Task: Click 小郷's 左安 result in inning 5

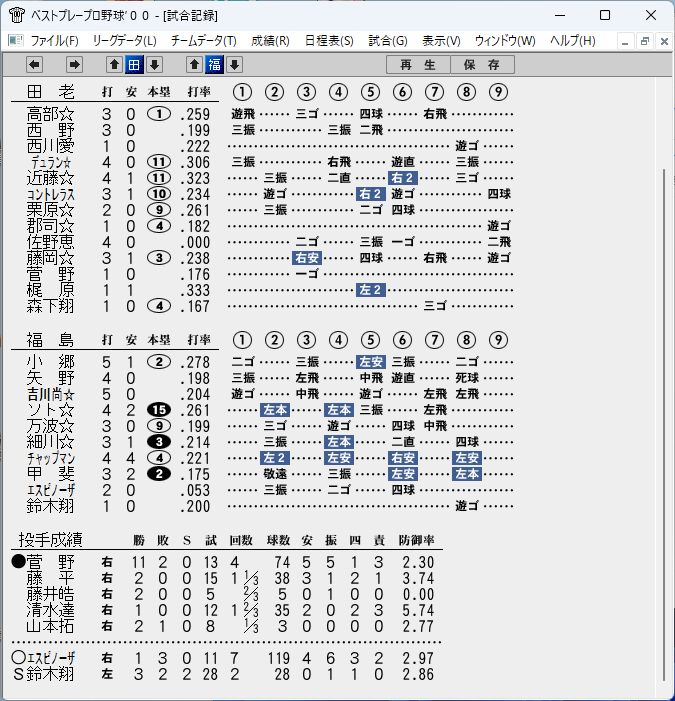Action: click(371, 362)
